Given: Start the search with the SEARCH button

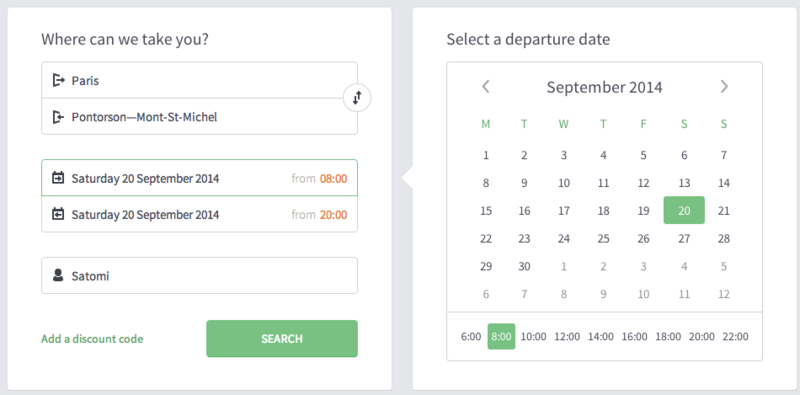Looking at the screenshot, I should [x=282, y=338].
